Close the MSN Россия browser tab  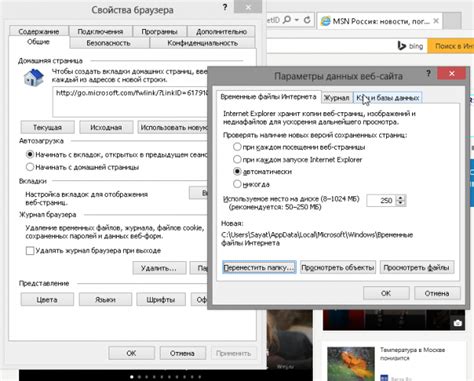pos(436,21)
